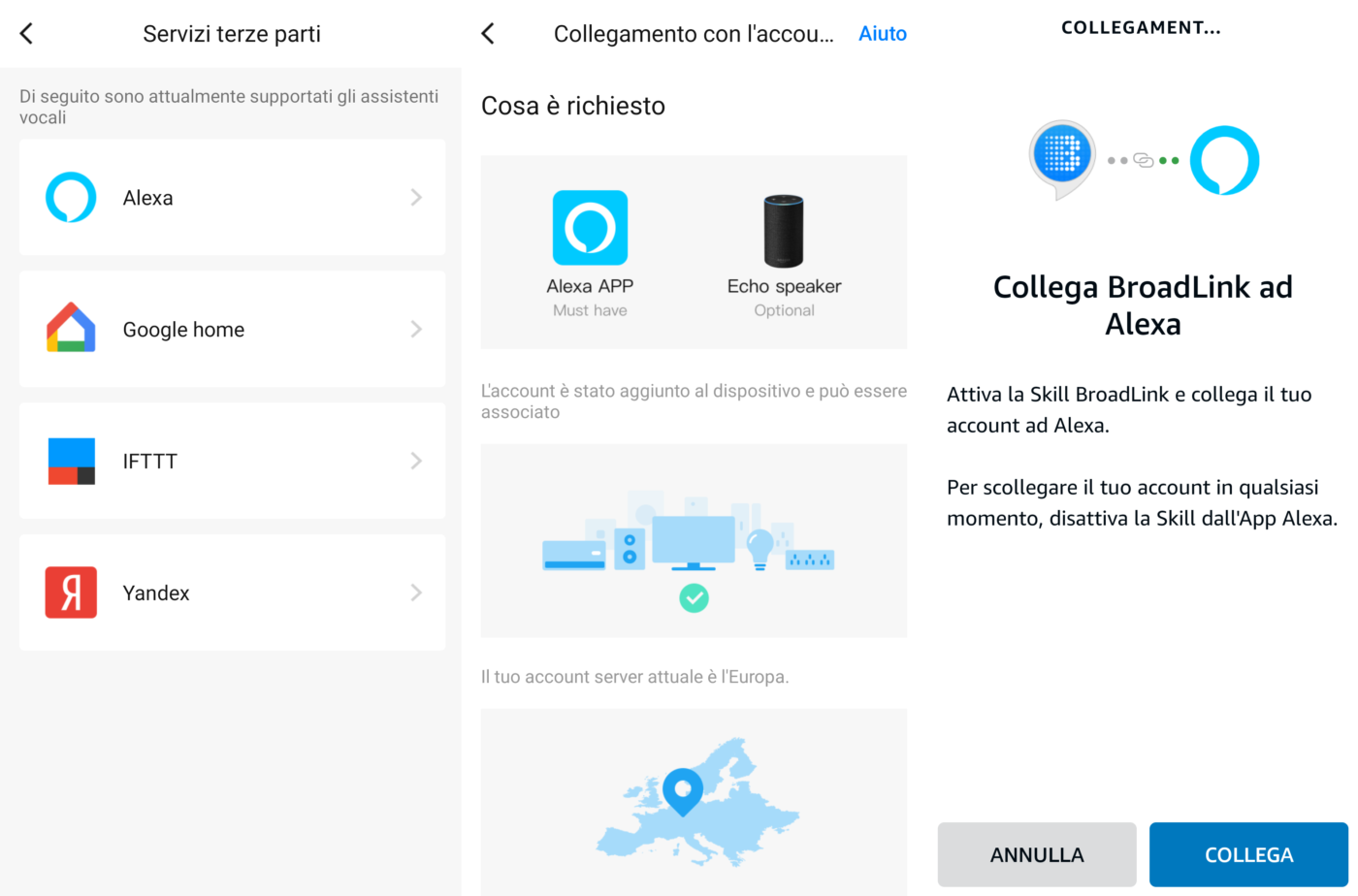Tap the BroadLink skill bubble icon
Image resolution: width=1358 pixels, height=896 pixels.
pos(1062,157)
